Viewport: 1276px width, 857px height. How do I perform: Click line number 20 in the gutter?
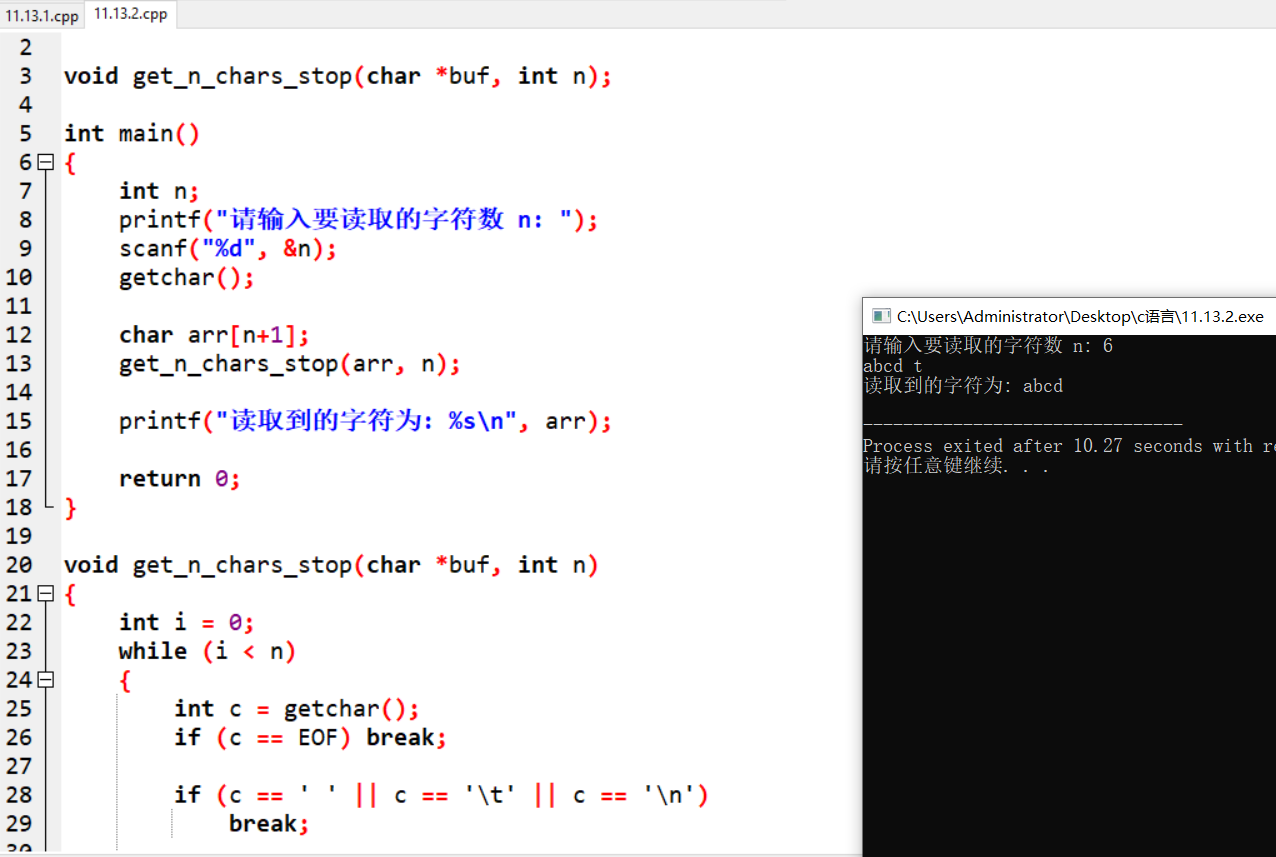19,565
